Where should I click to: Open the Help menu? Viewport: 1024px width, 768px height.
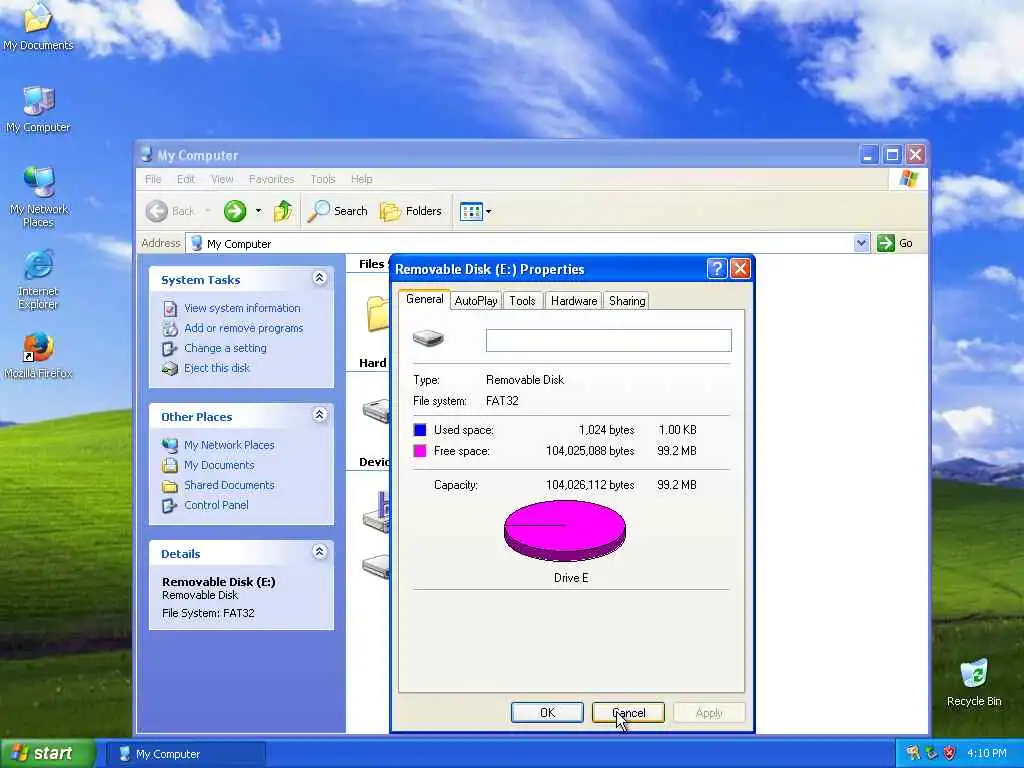click(361, 179)
